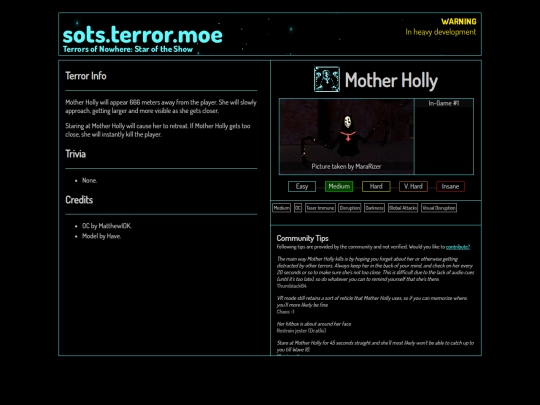Screen dimensions: 540x405
Task: Click the Darkness tag
Action: click(374, 208)
